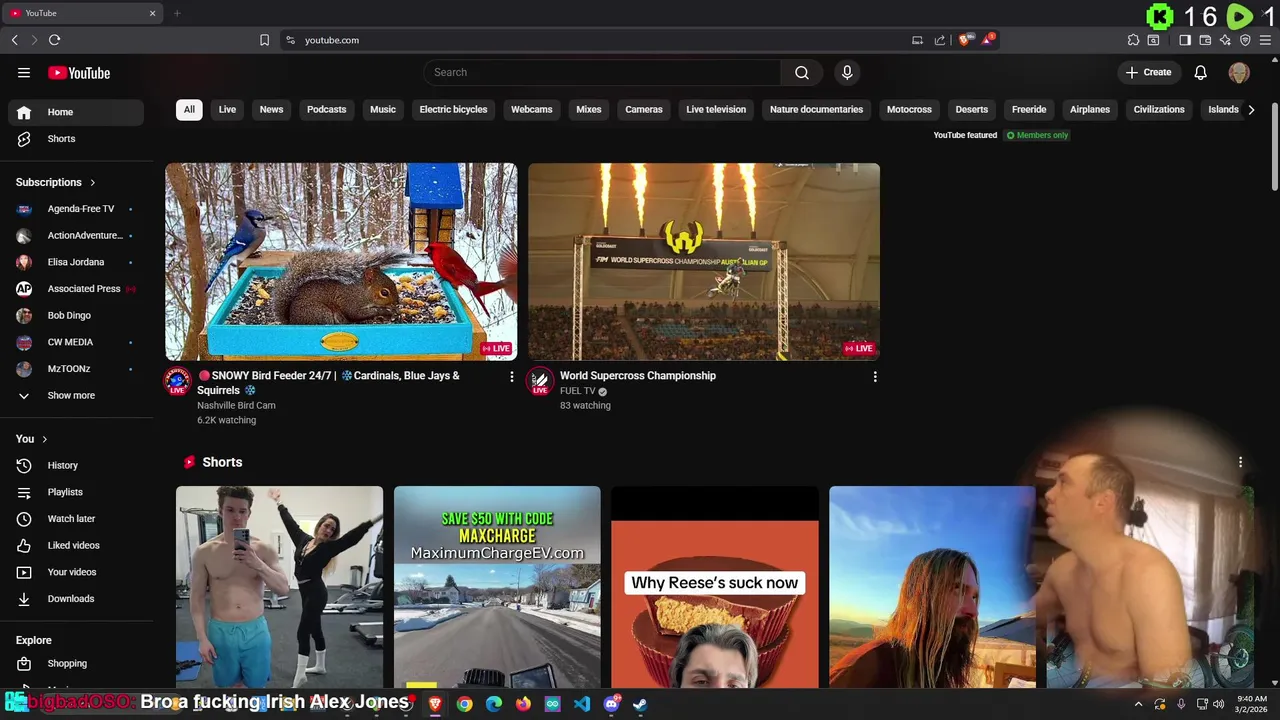Open the Associated Press subscription

pyautogui.click(x=76, y=289)
